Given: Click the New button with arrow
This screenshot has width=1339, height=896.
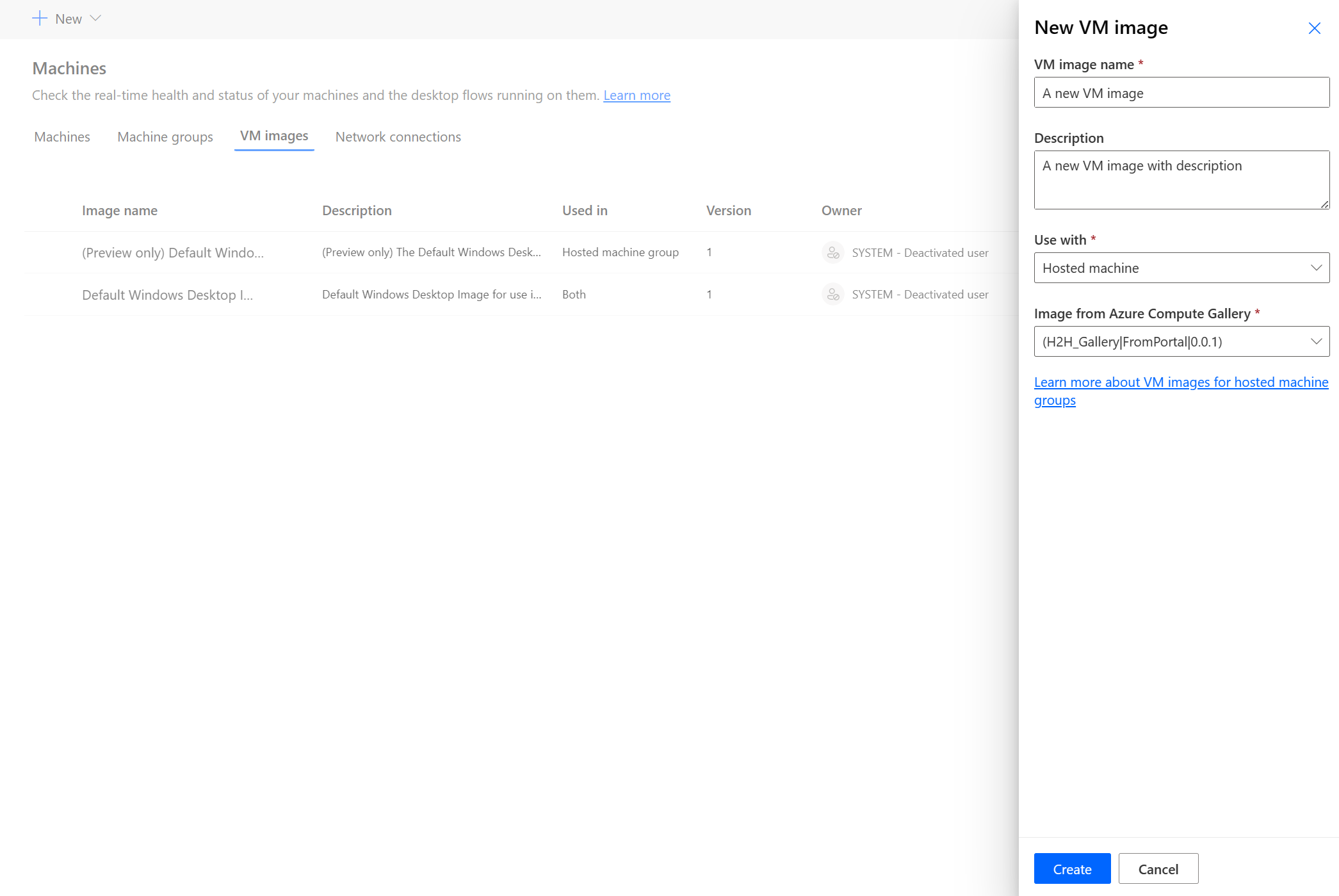Looking at the screenshot, I should click(x=65, y=18).
